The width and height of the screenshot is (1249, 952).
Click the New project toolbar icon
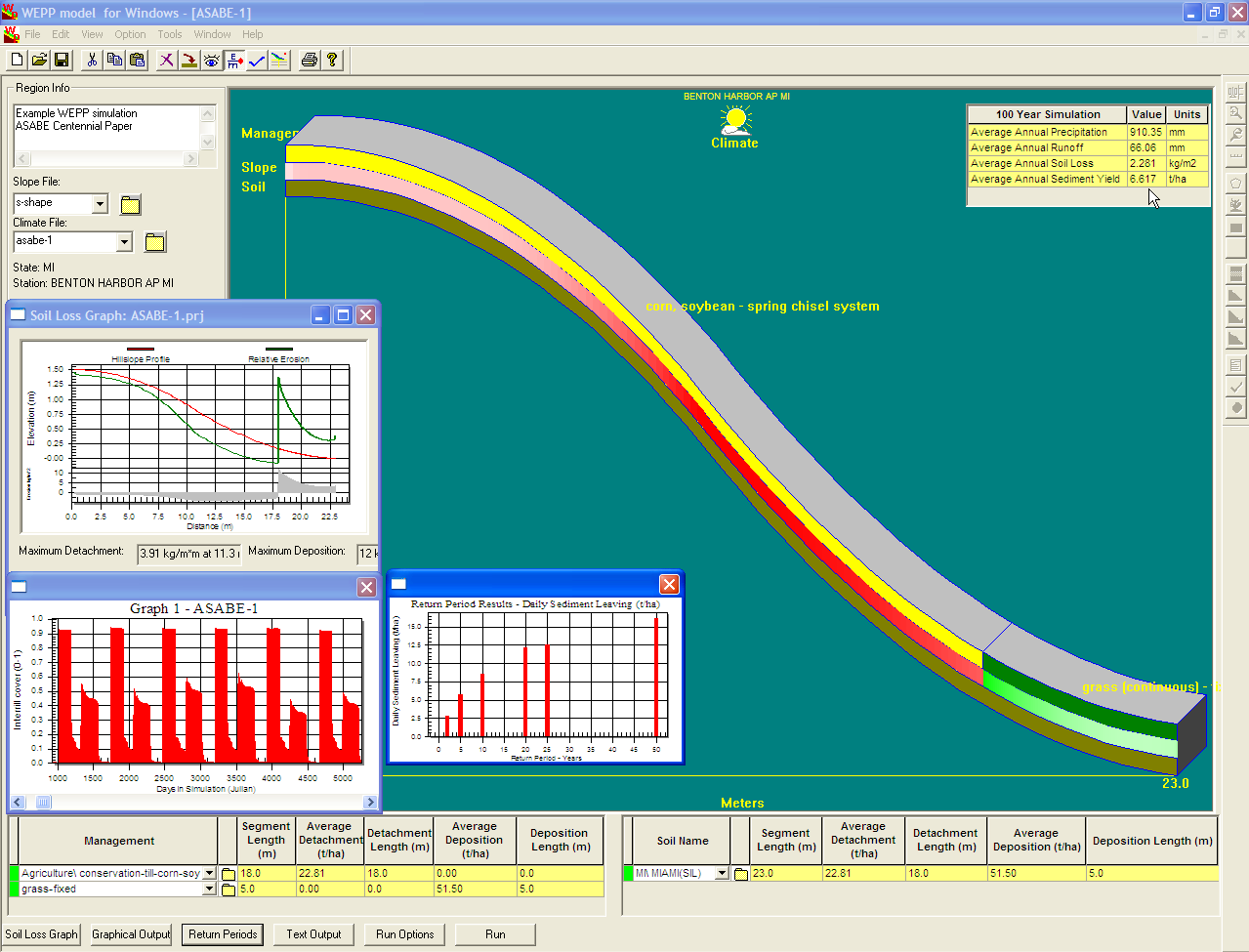pos(17,61)
